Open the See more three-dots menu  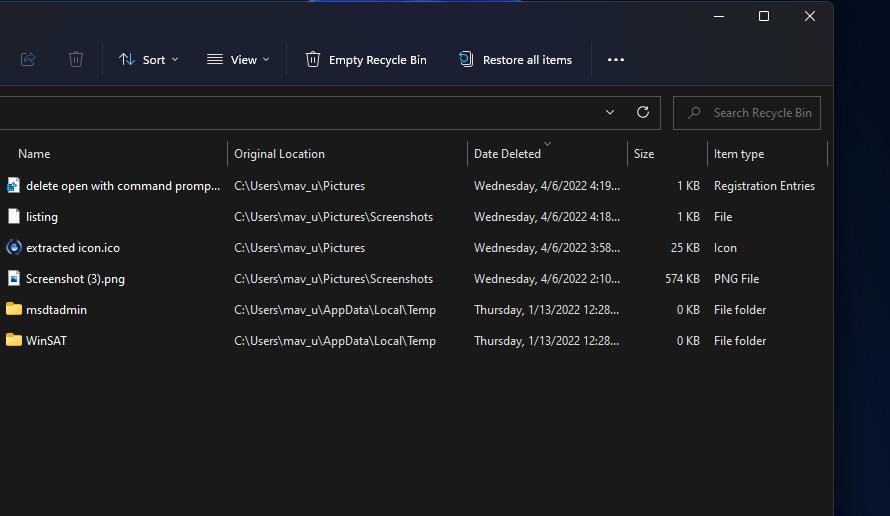pyautogui.click(x=616, y=60)
